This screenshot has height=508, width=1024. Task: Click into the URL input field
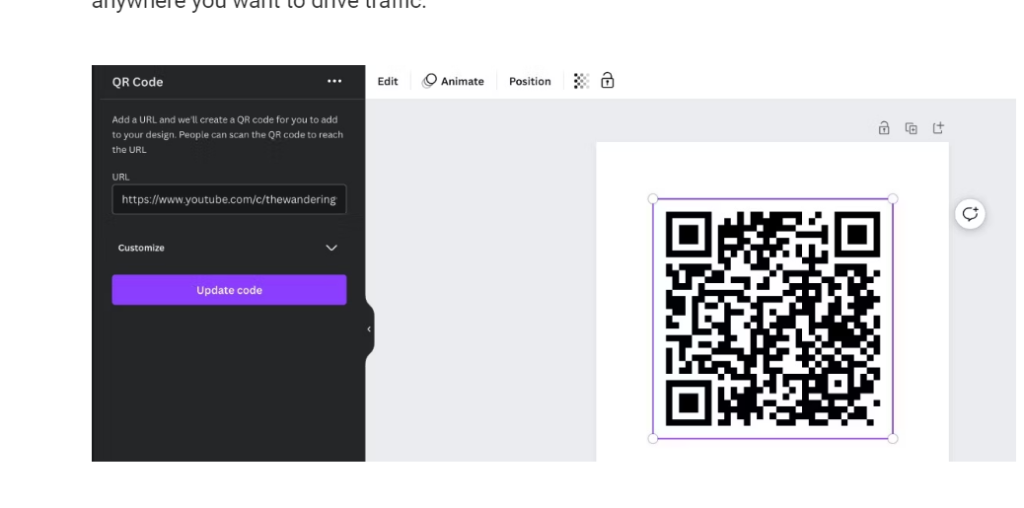point(229,199)
